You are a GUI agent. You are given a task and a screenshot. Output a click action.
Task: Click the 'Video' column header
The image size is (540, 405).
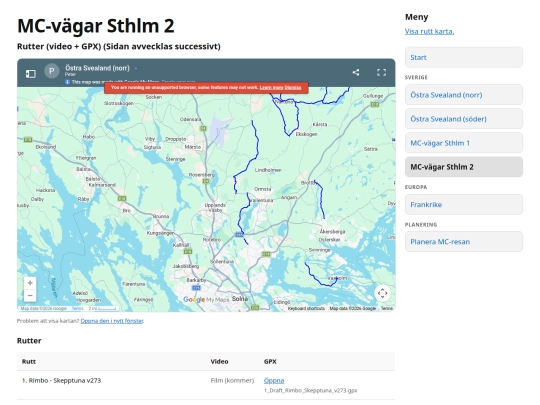(219, 362)
